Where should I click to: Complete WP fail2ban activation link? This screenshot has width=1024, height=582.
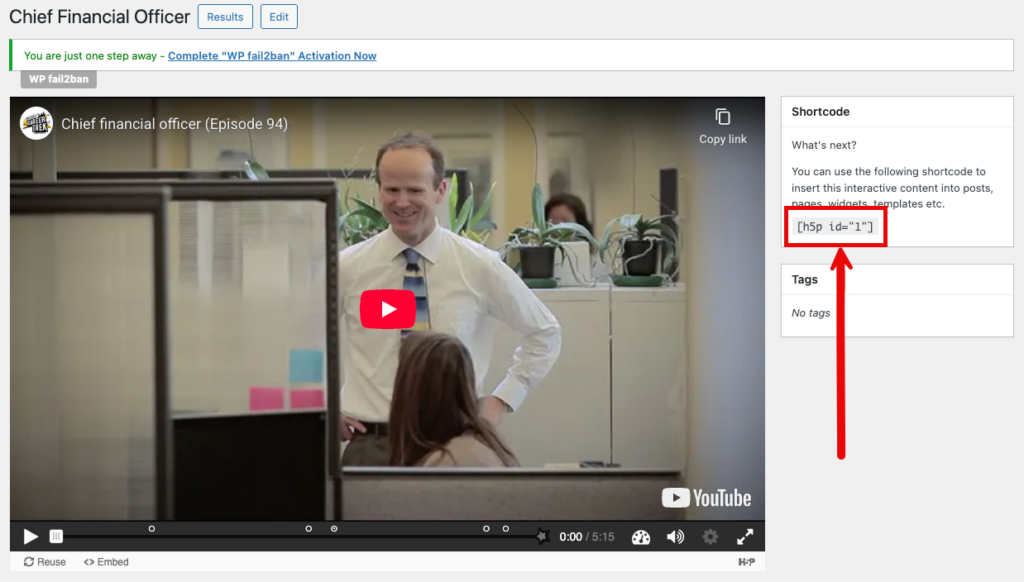[272, 56]
